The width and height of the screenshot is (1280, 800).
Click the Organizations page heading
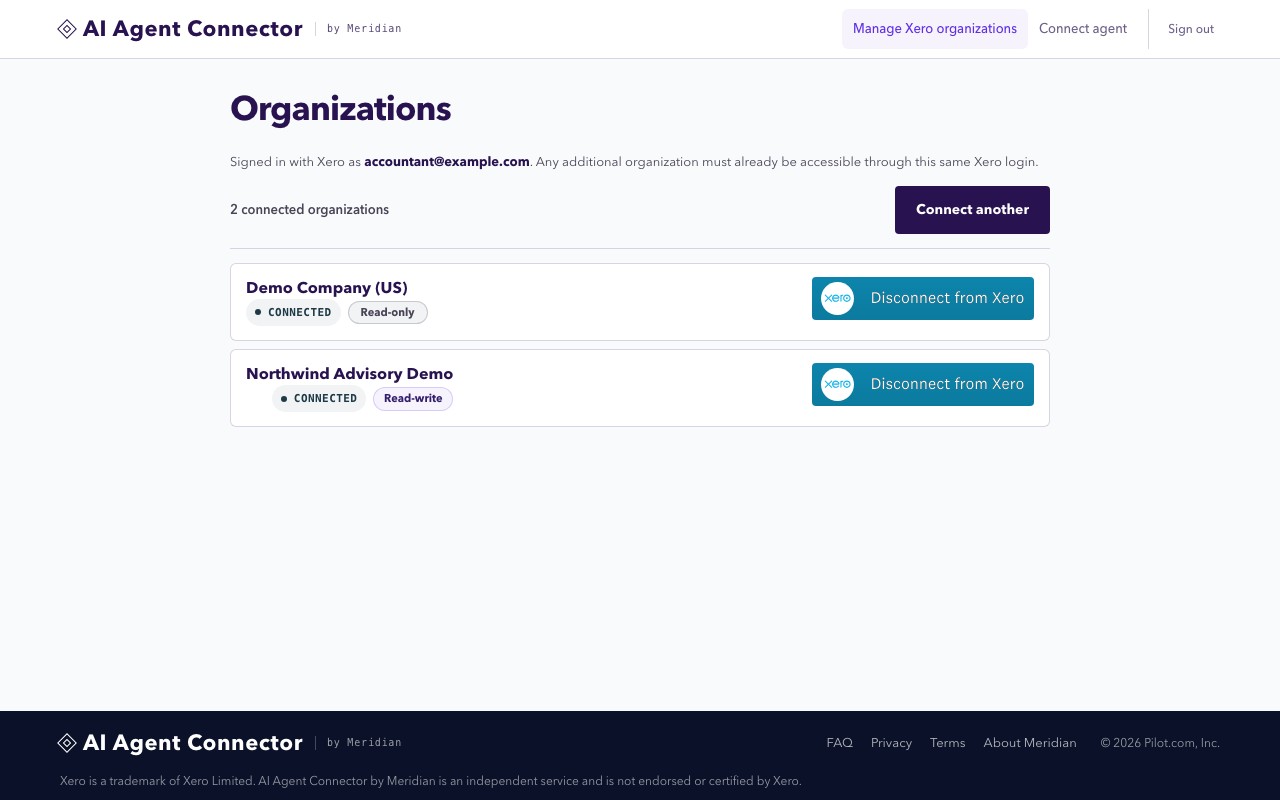coord(341,109)
